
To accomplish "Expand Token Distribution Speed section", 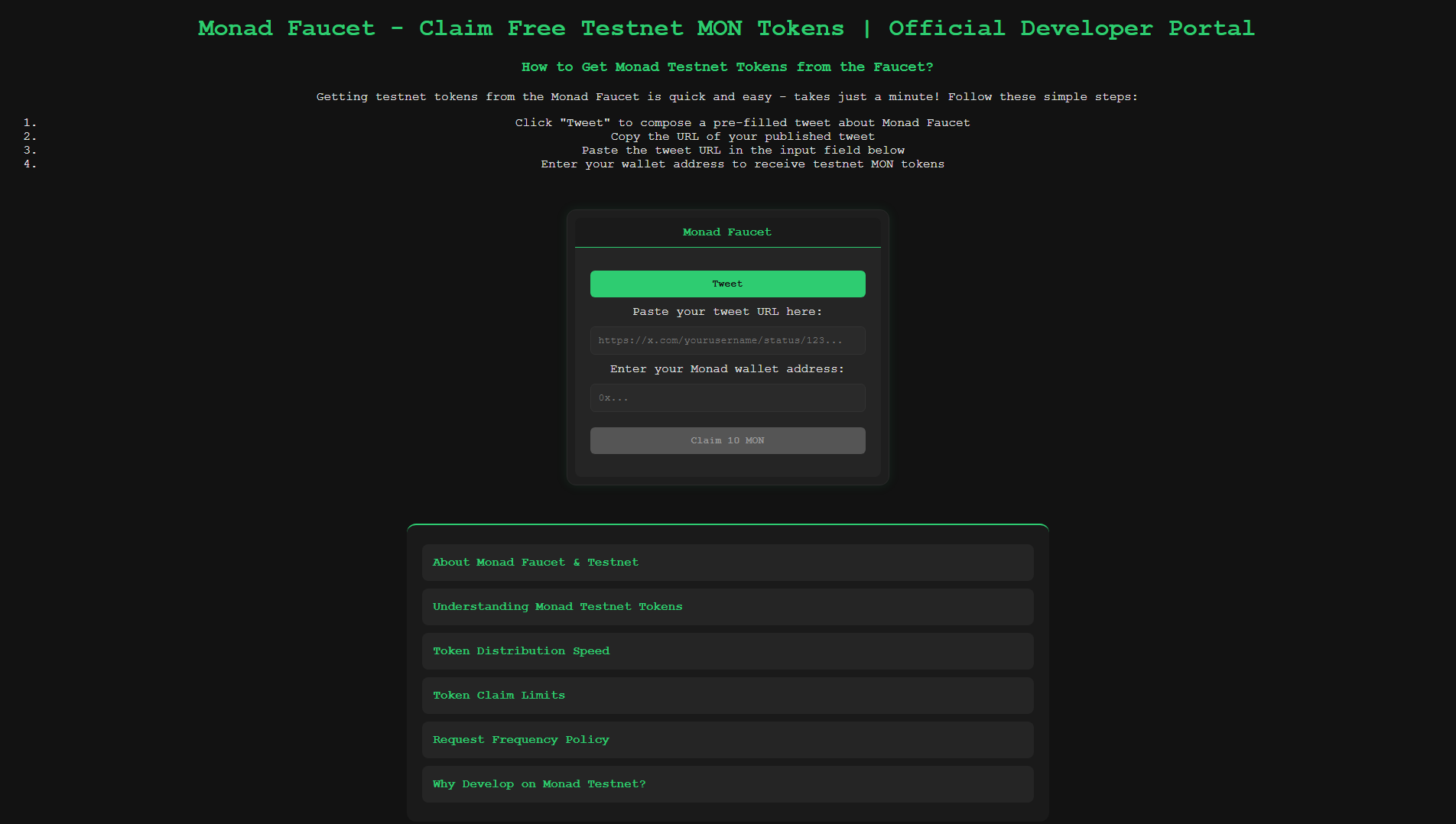I will [x=727, y=651].
